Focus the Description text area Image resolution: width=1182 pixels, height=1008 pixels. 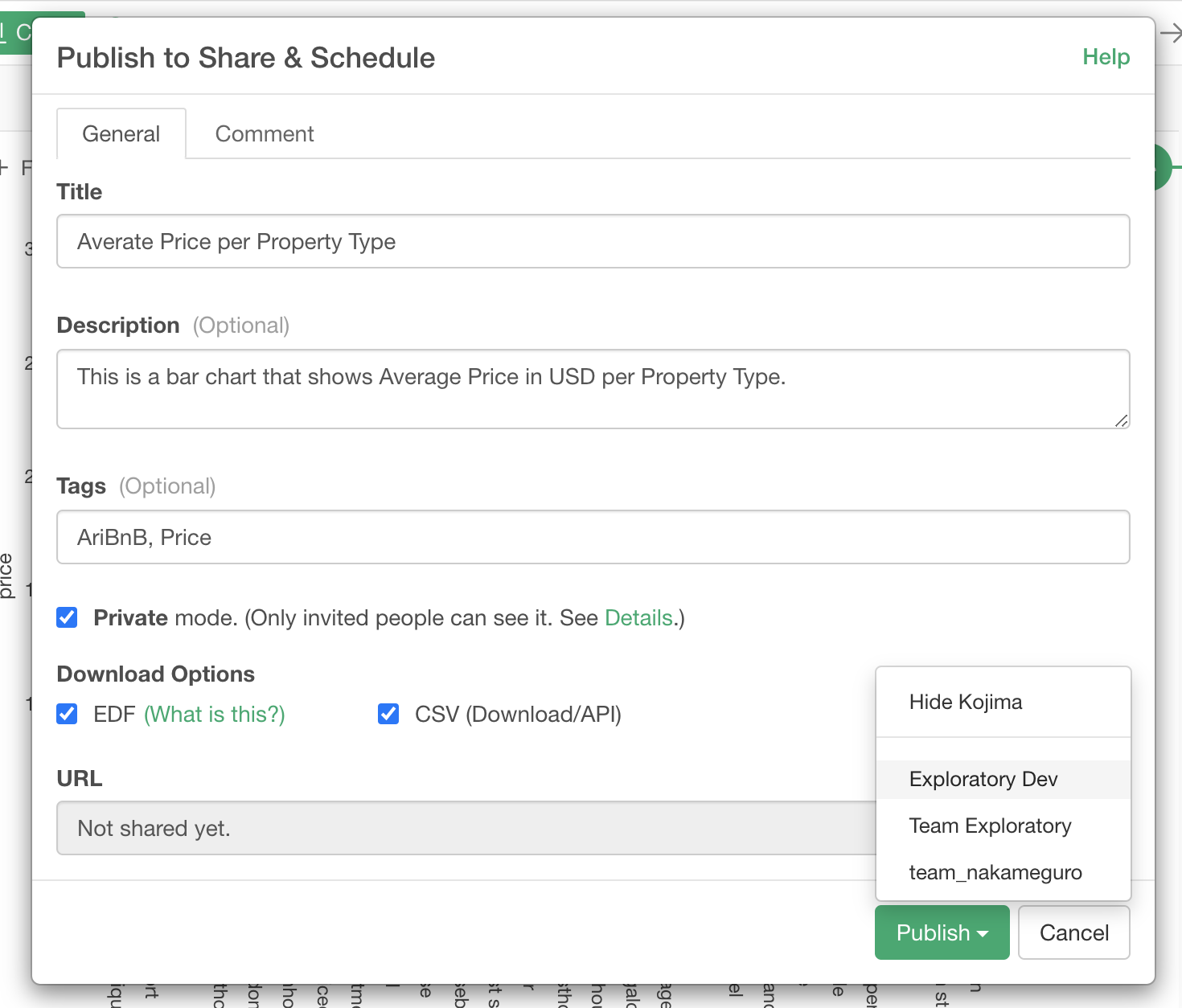(x=593, y=388)
